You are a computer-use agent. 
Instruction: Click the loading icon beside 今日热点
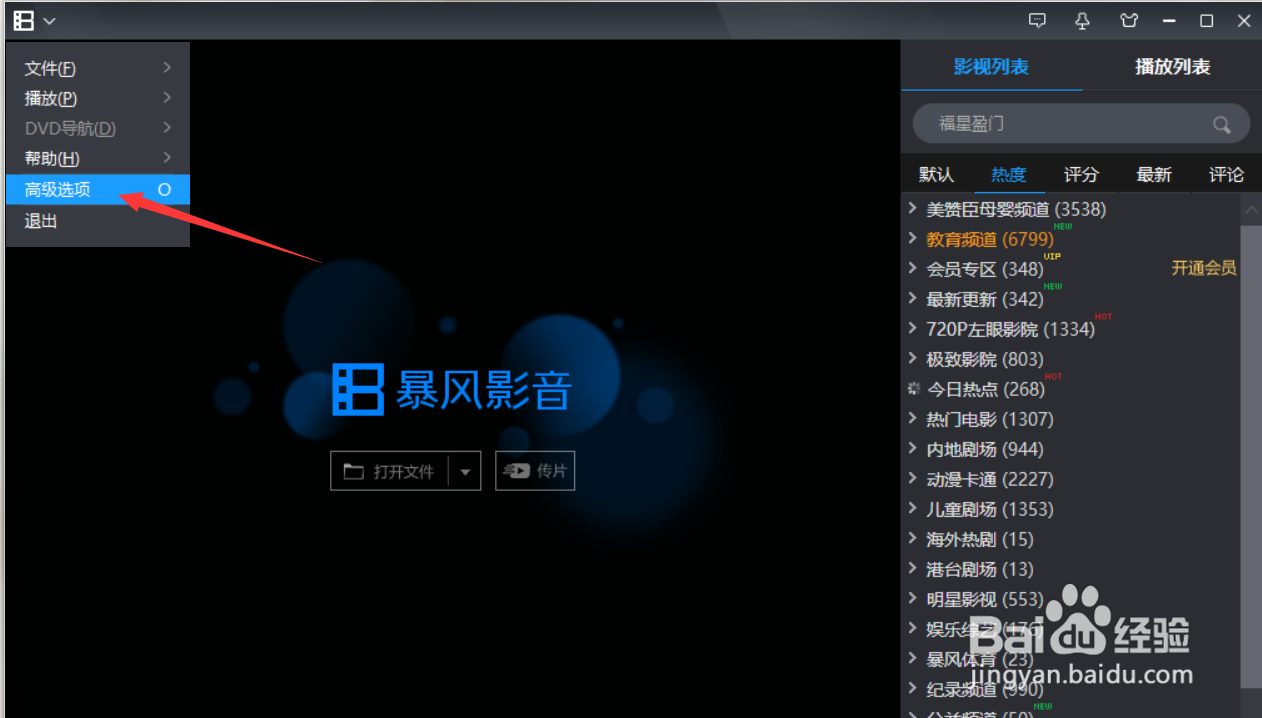(913, 388)
